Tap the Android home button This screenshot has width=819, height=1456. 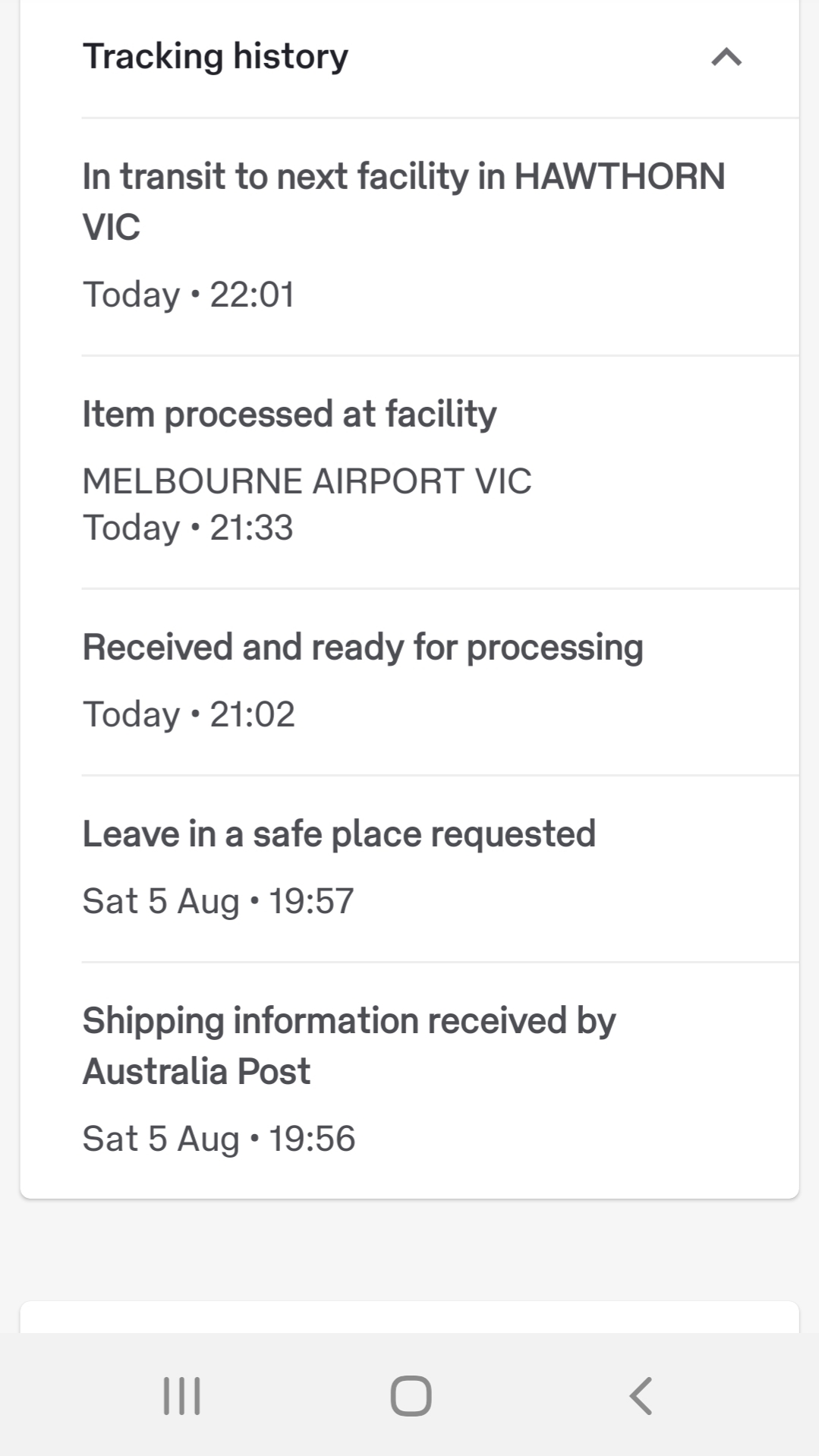(411, 1395)
